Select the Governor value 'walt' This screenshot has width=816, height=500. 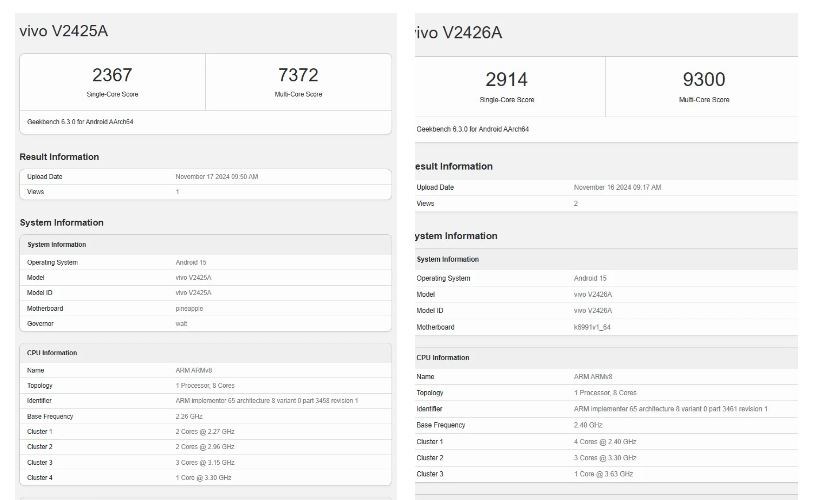pos(181,324)
